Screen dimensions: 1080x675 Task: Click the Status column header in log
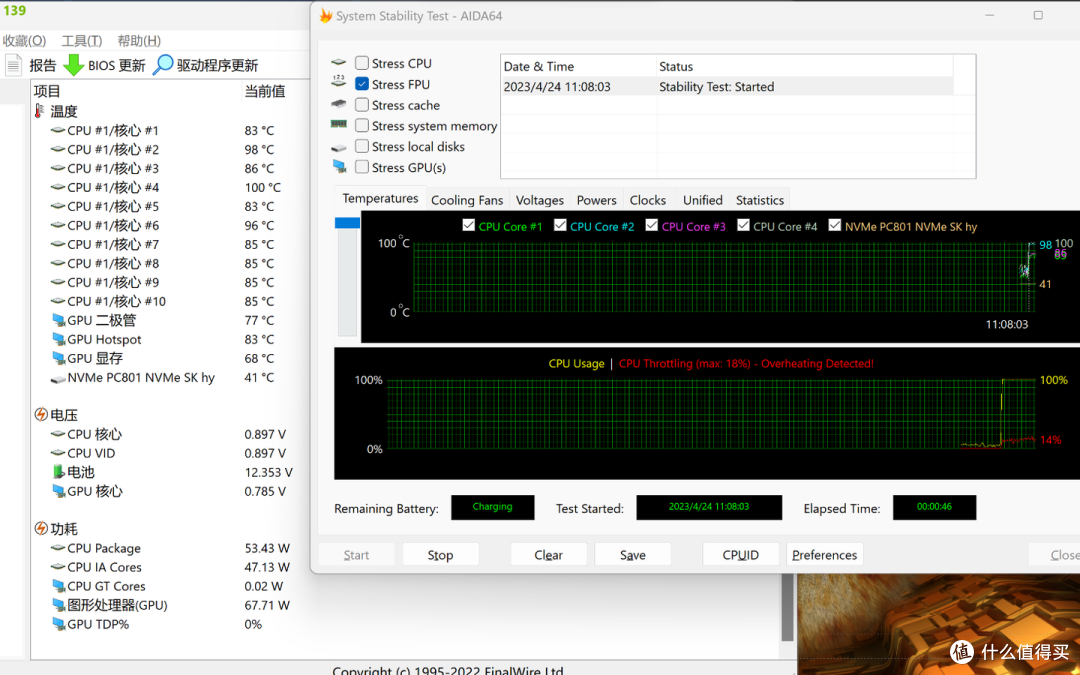pos(804,66)
